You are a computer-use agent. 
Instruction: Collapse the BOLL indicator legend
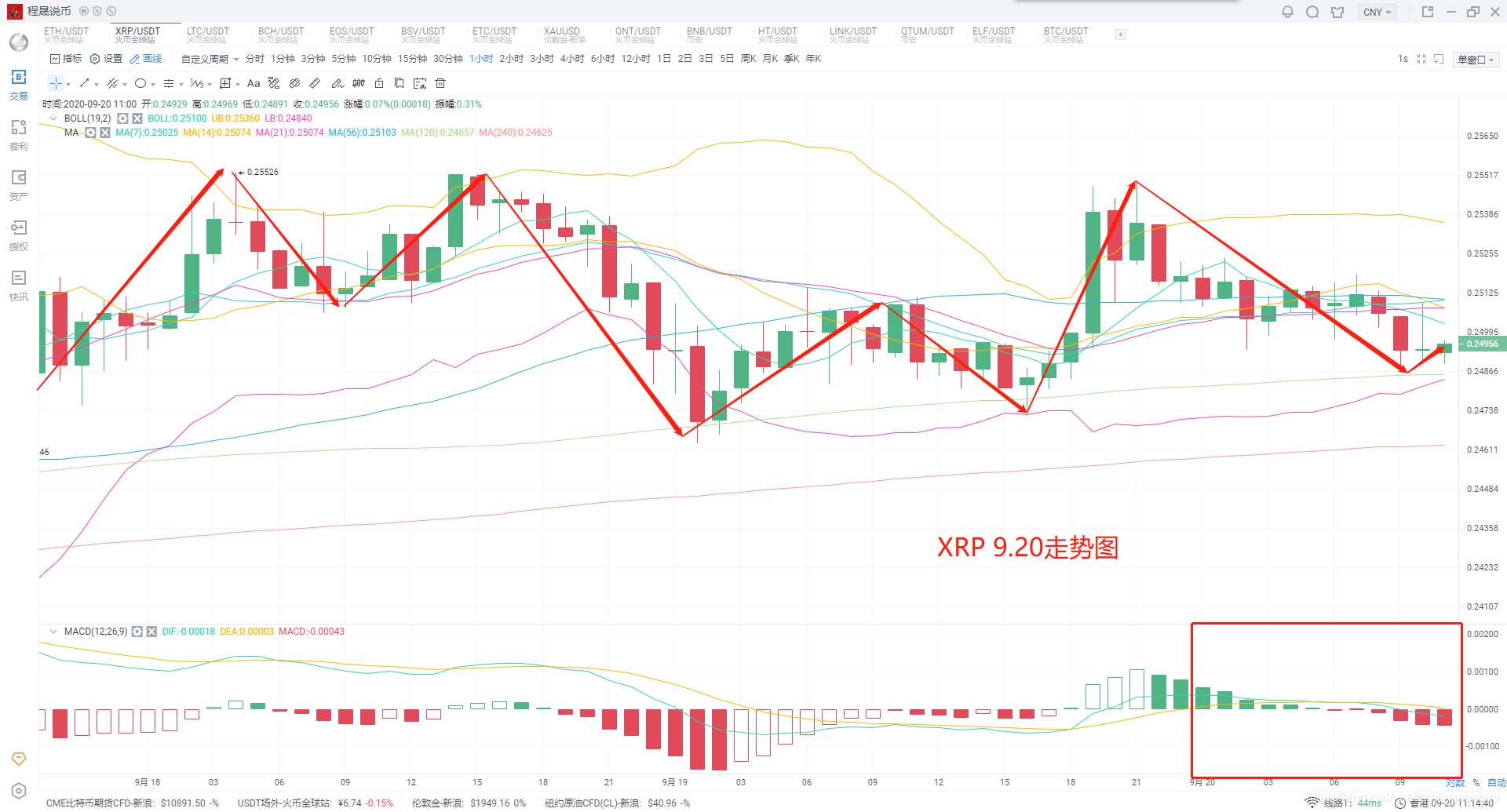click(53, 118)
